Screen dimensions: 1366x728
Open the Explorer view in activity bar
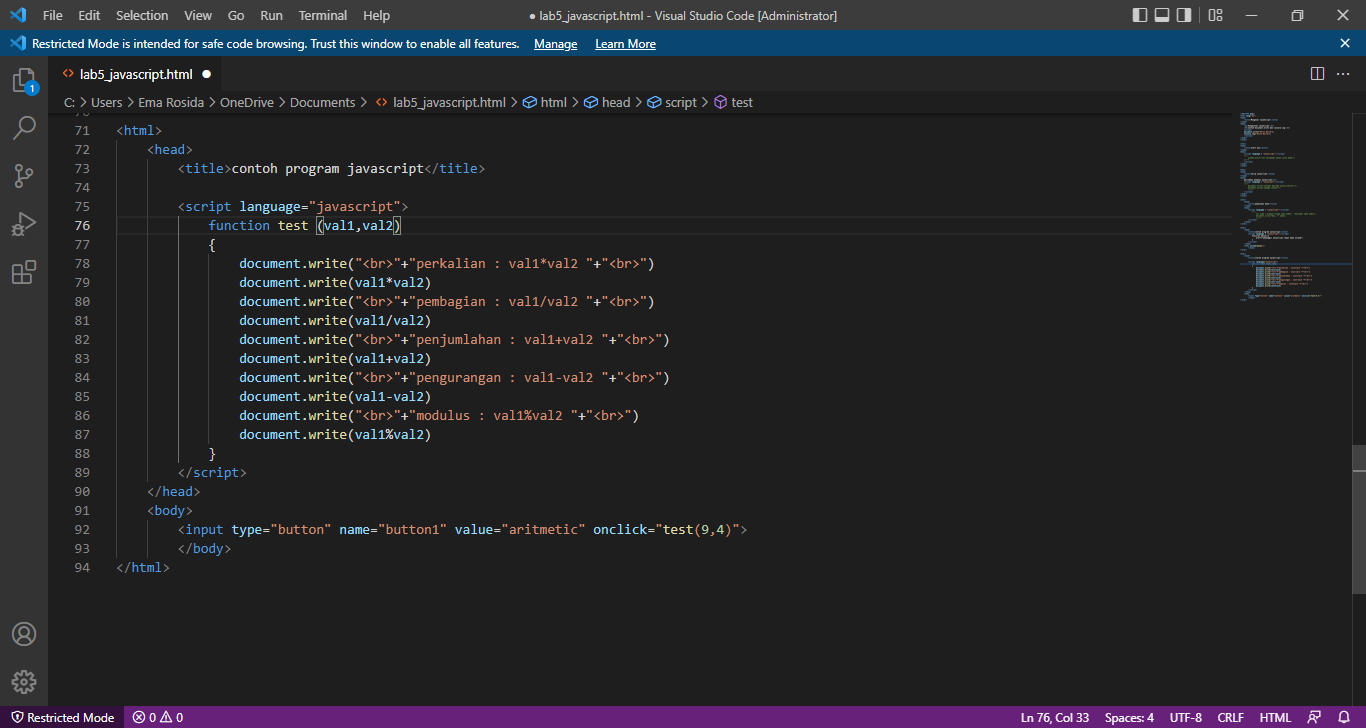coord(24,81)
